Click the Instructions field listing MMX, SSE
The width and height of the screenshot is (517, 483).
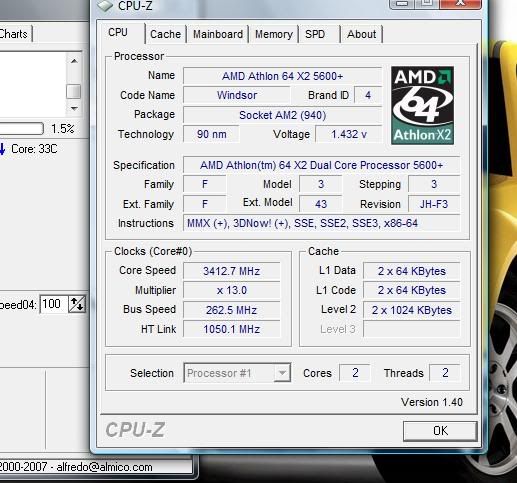(321, 223)
